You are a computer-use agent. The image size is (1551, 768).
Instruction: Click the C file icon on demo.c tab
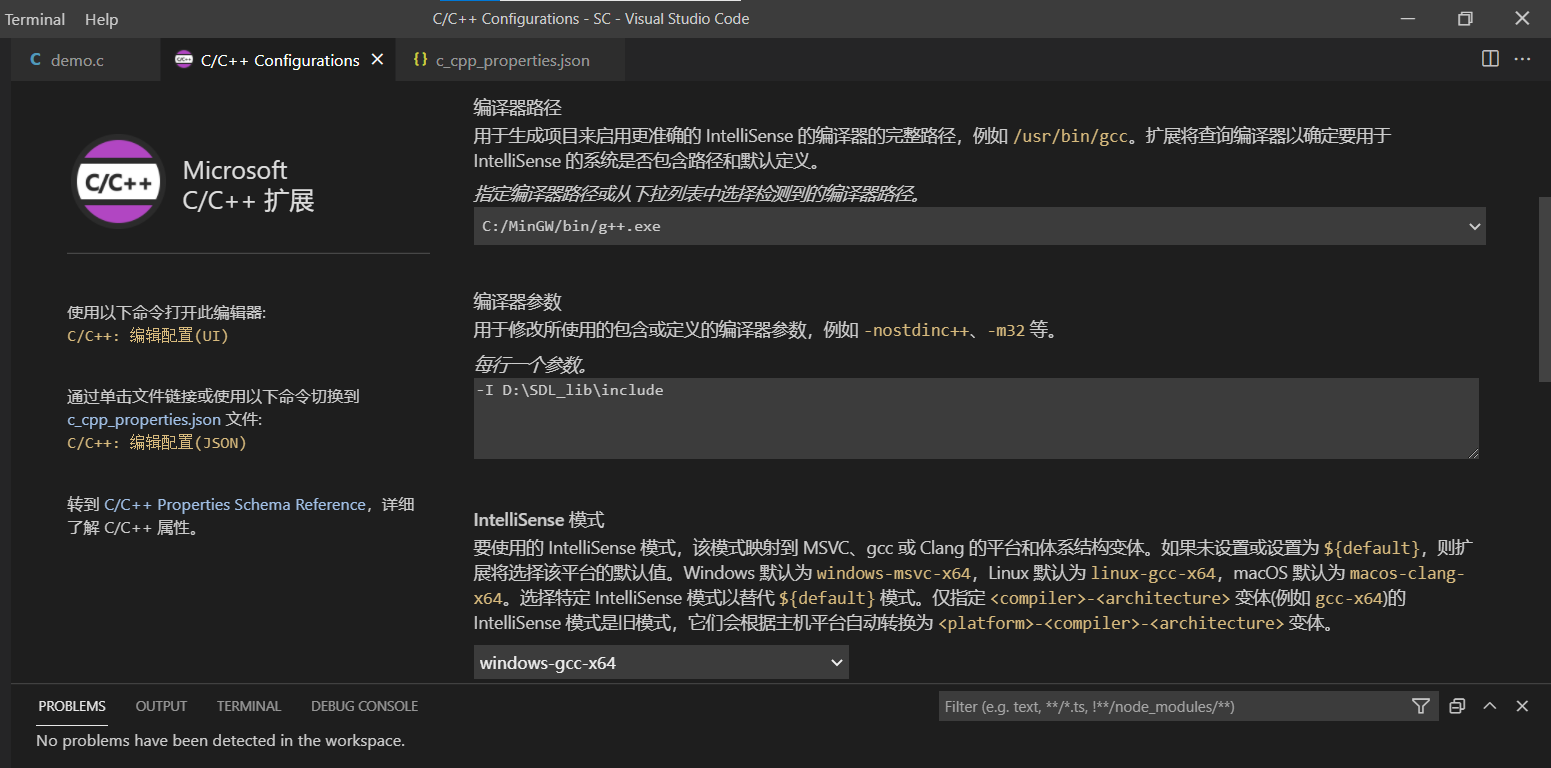coord(36,60)
